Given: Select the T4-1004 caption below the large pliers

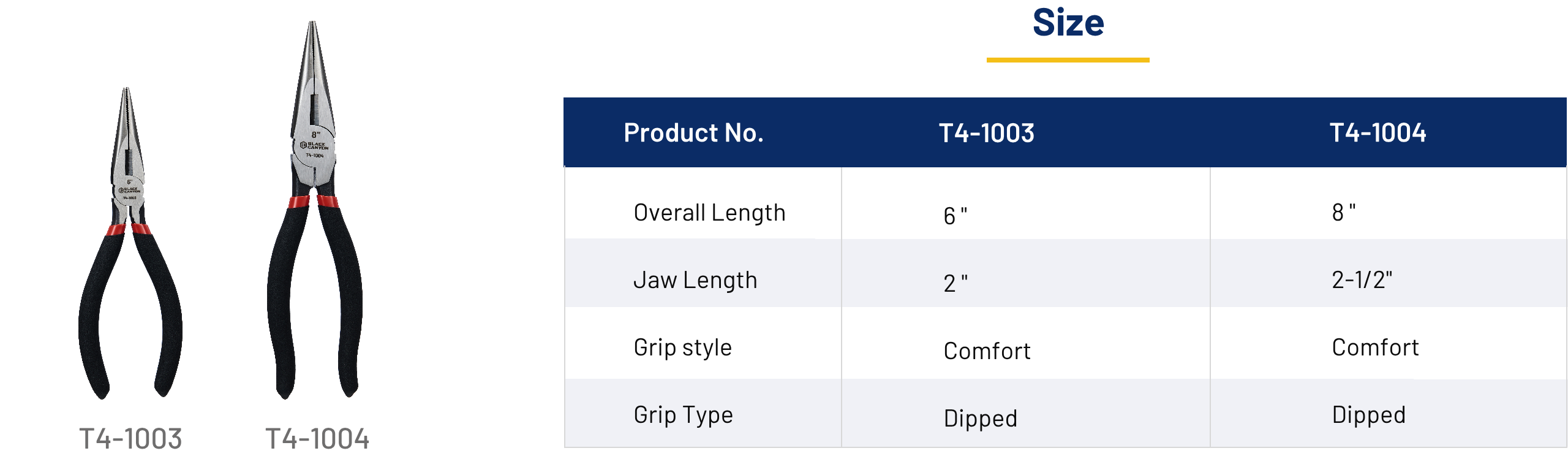Looking at the screenshot, I should [x=317, y=439].
